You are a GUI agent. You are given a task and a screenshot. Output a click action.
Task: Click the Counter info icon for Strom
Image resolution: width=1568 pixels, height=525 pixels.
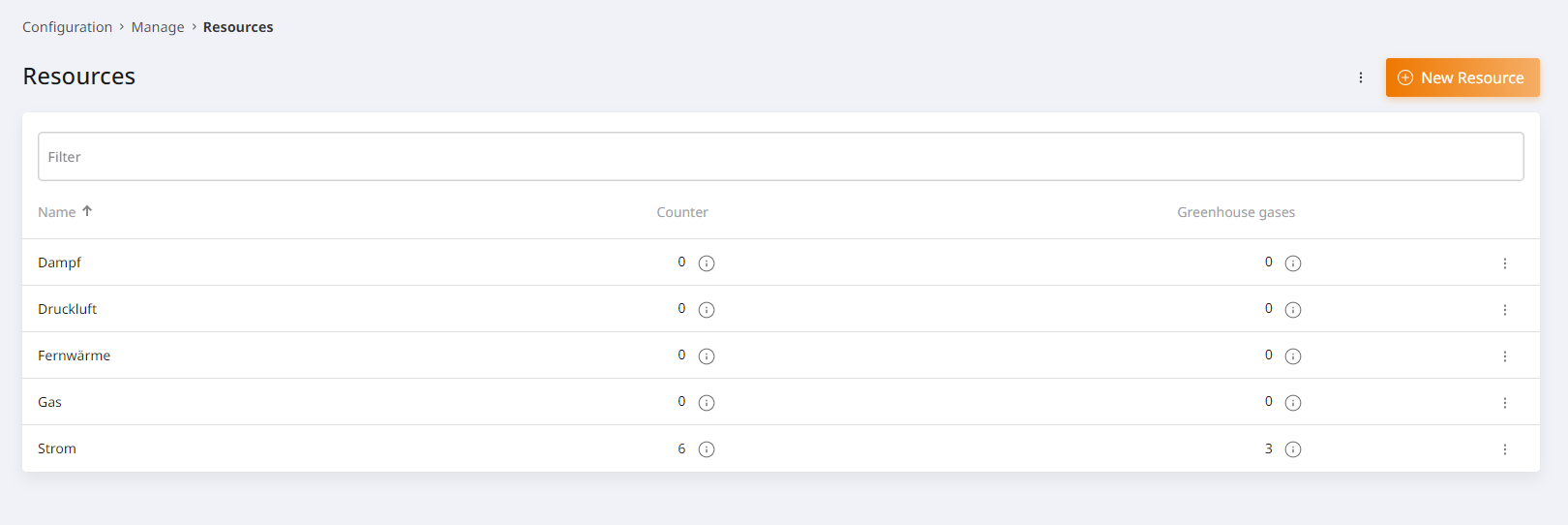pos(707,449)
